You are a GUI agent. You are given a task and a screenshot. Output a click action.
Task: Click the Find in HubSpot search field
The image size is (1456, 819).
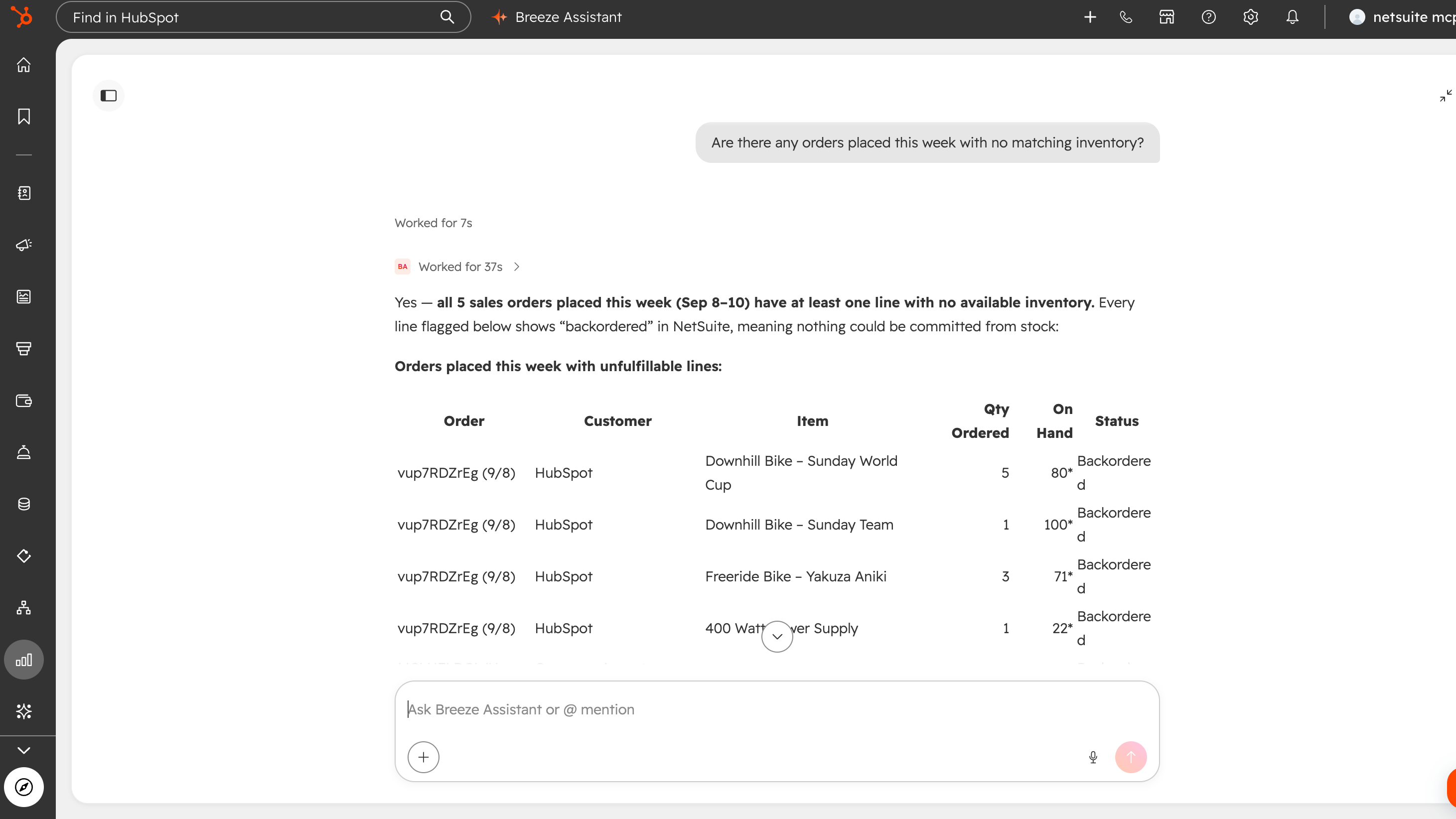[x=263, y=17]
